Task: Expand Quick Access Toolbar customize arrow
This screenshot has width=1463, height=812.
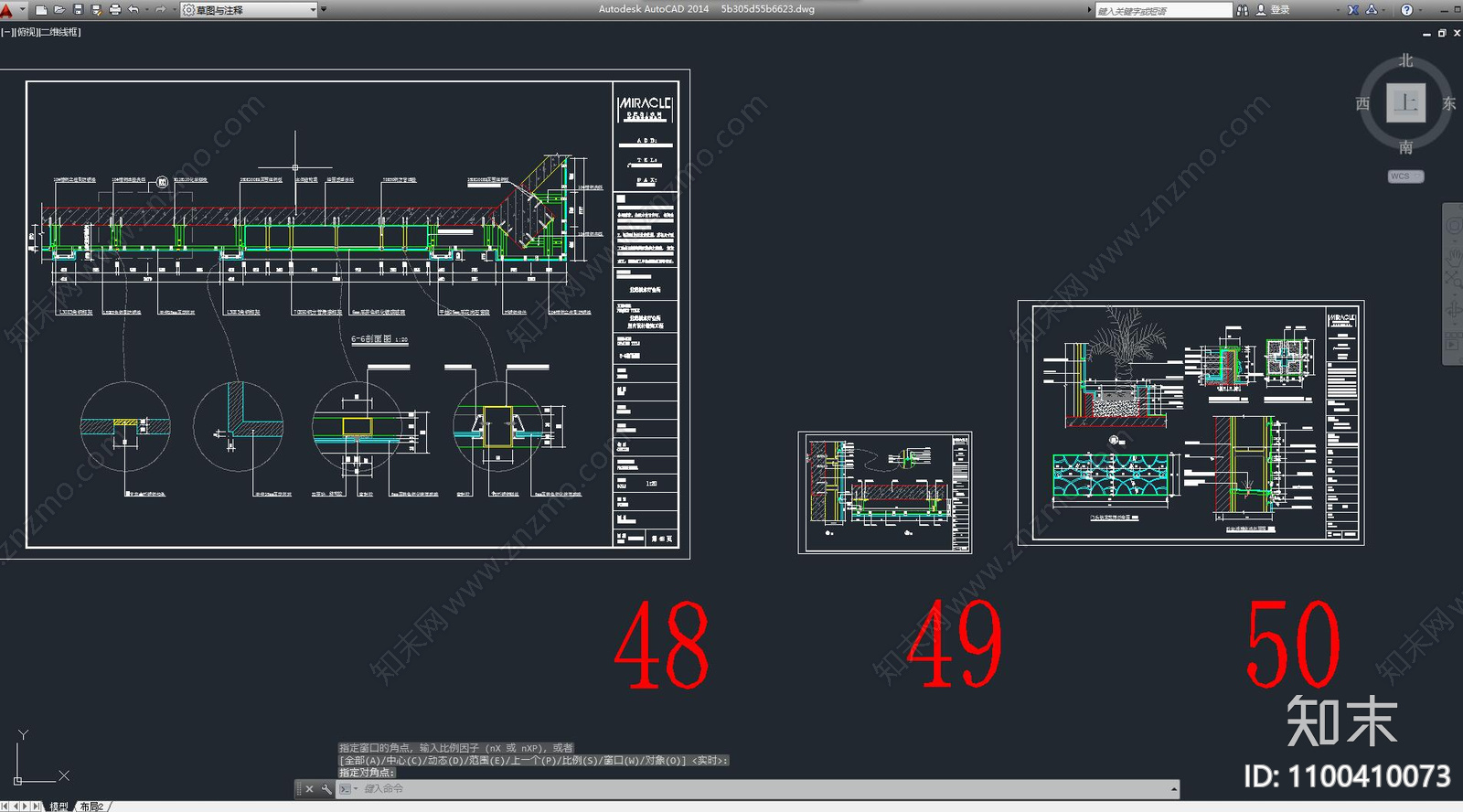Action: click(x=324, y=10)
